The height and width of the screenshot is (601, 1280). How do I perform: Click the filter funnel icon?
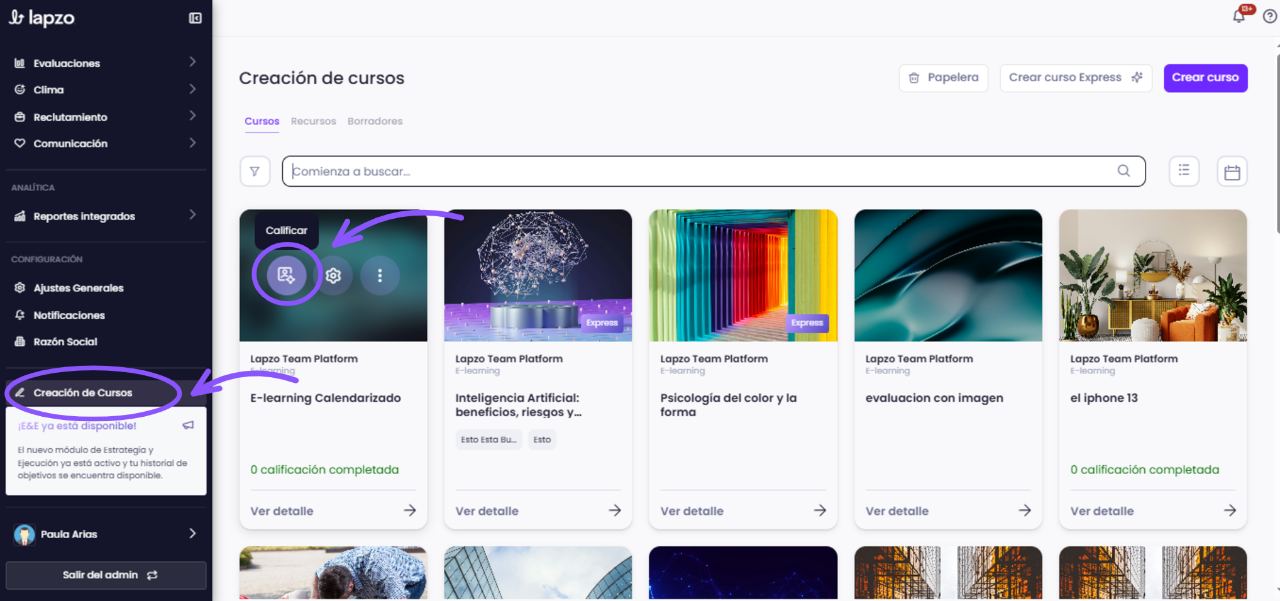point(255,171)
